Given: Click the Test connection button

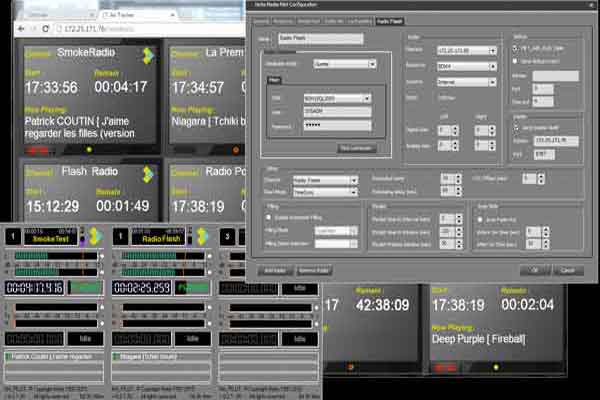Looking at the screenshot, I should (x=356, y=148).
